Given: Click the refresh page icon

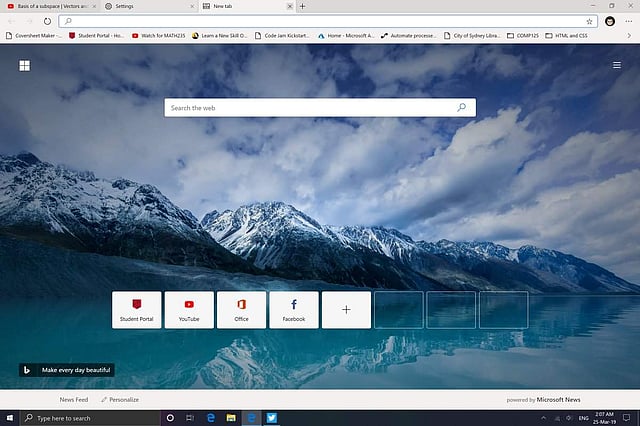Looking at the screenshot, I should point(47,21).
